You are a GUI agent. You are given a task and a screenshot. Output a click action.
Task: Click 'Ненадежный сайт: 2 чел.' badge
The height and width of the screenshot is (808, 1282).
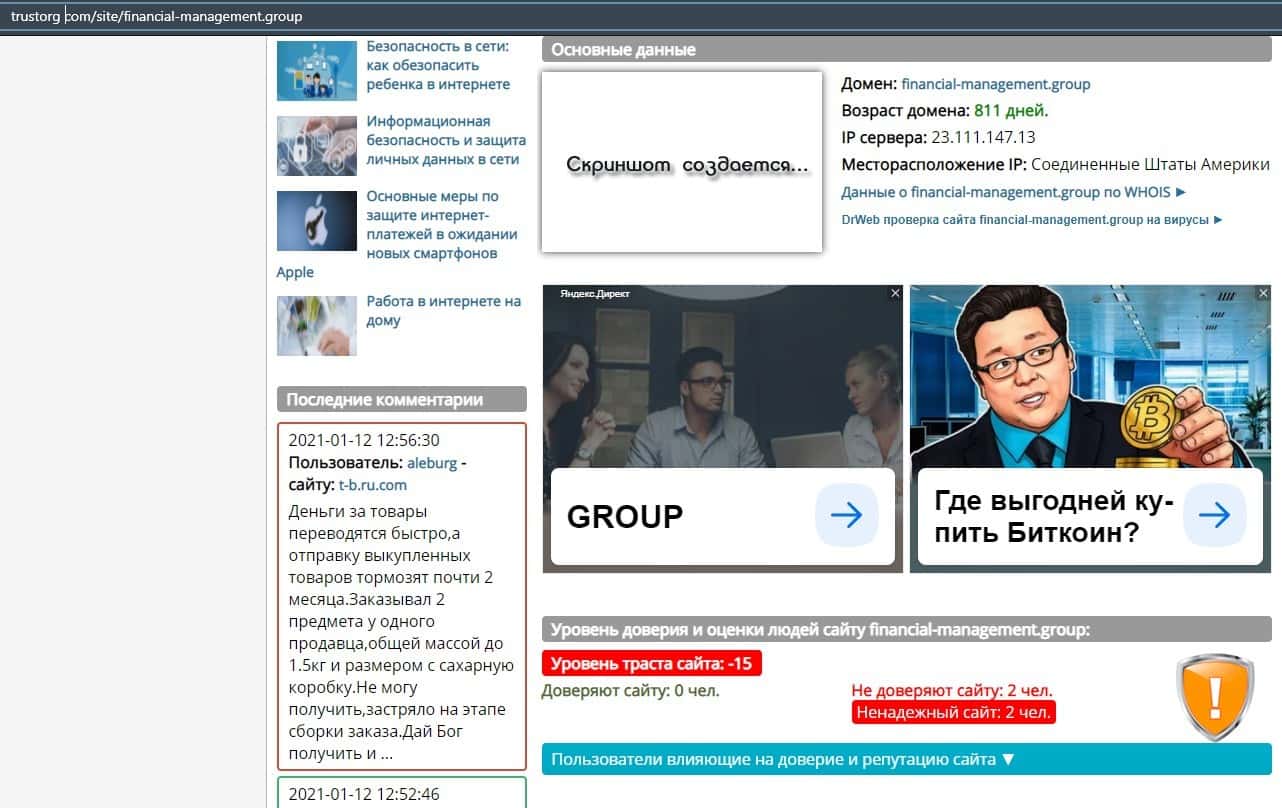(x=954, y=712)
